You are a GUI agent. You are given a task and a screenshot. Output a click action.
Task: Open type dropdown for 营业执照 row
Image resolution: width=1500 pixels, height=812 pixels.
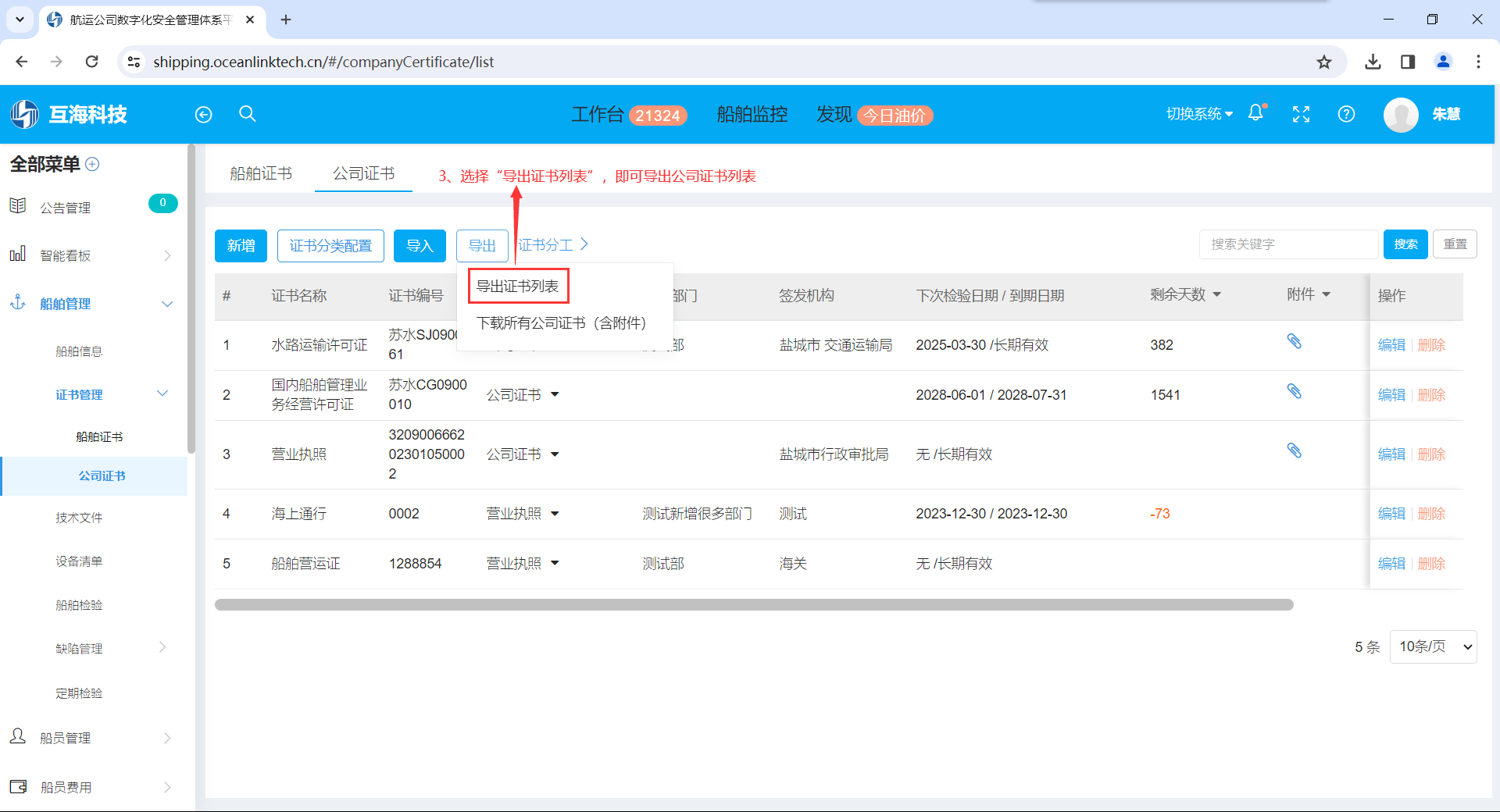555,454
